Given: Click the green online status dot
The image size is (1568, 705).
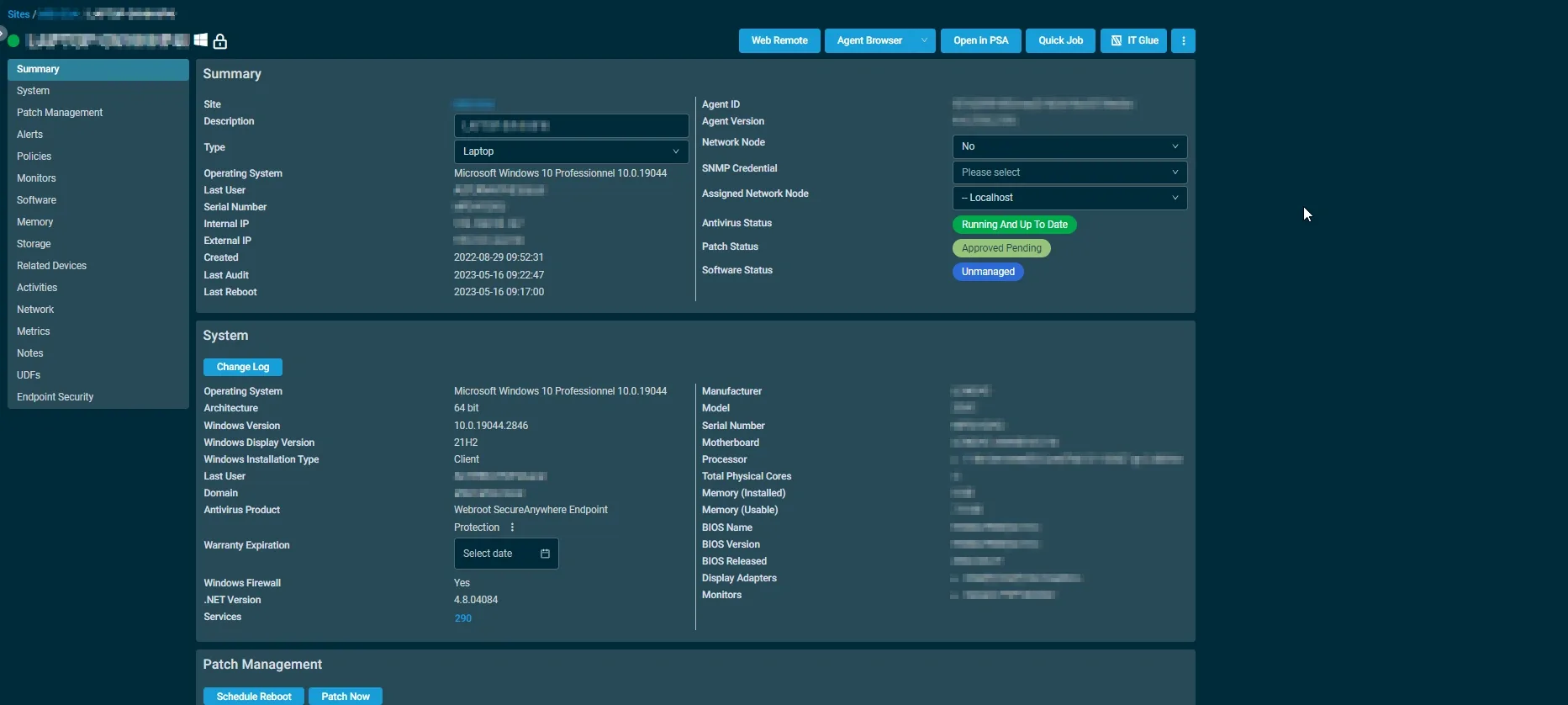Looking at the screenshot, I should pyautogui.click(x=13, y=40).
